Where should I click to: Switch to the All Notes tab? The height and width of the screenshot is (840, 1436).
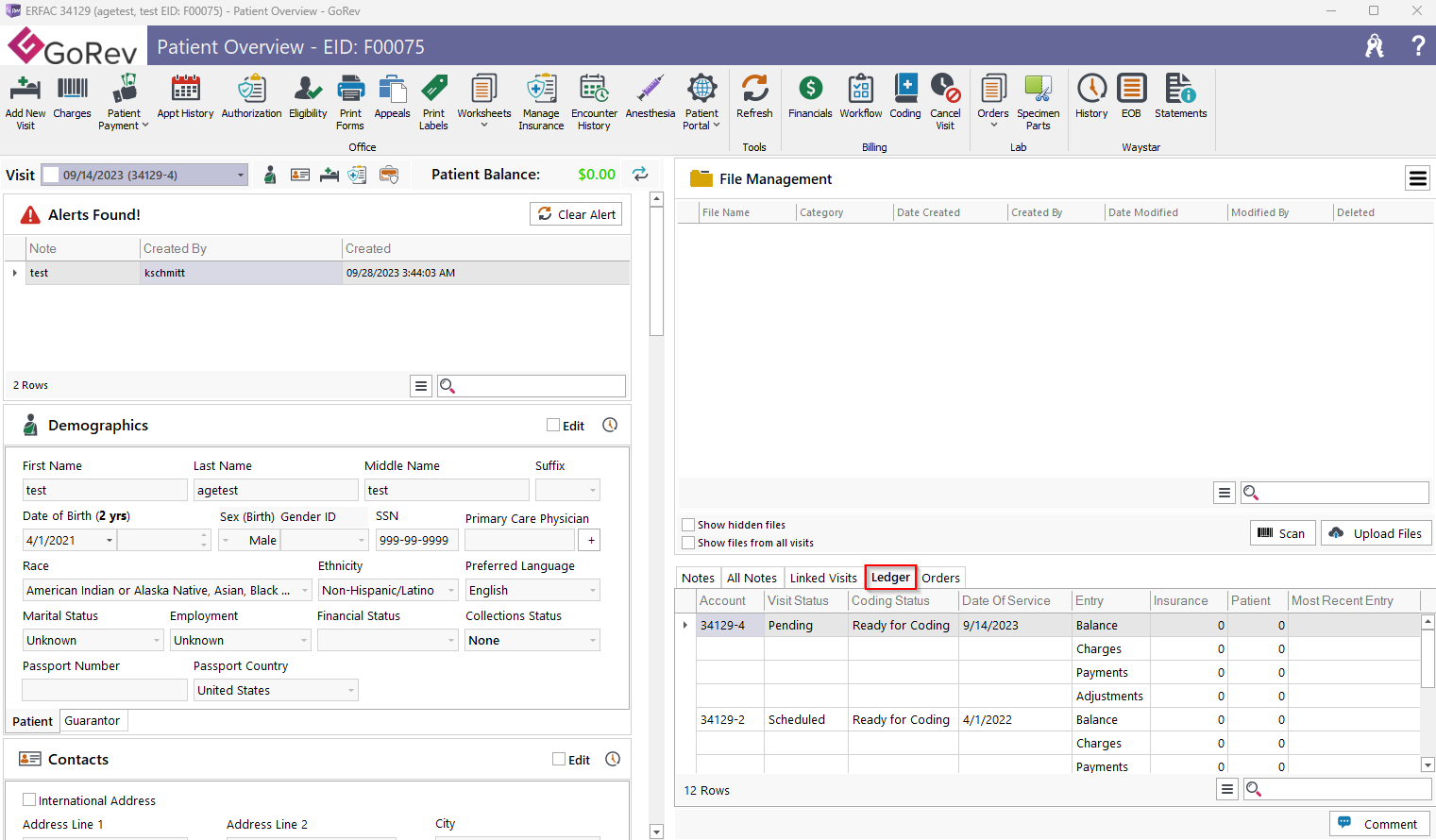coord(752,578)
